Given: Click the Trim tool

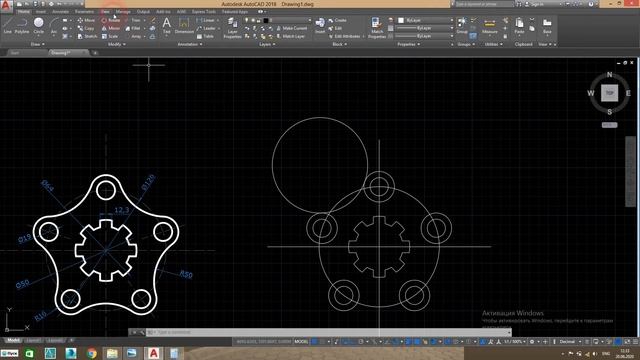Looking at the screenshot, I should click(133, 20).
